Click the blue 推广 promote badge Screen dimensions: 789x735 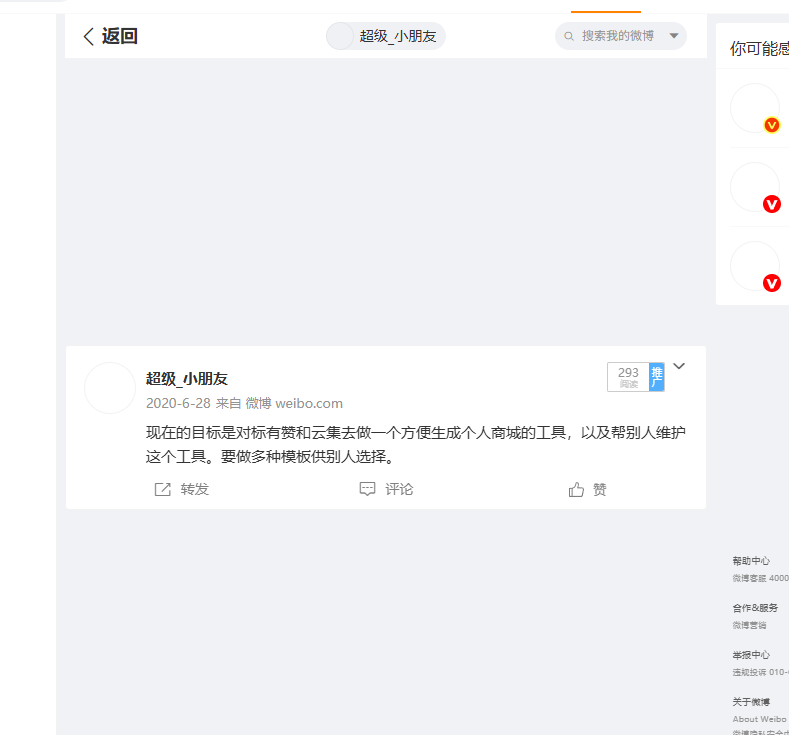pos(657,377)
